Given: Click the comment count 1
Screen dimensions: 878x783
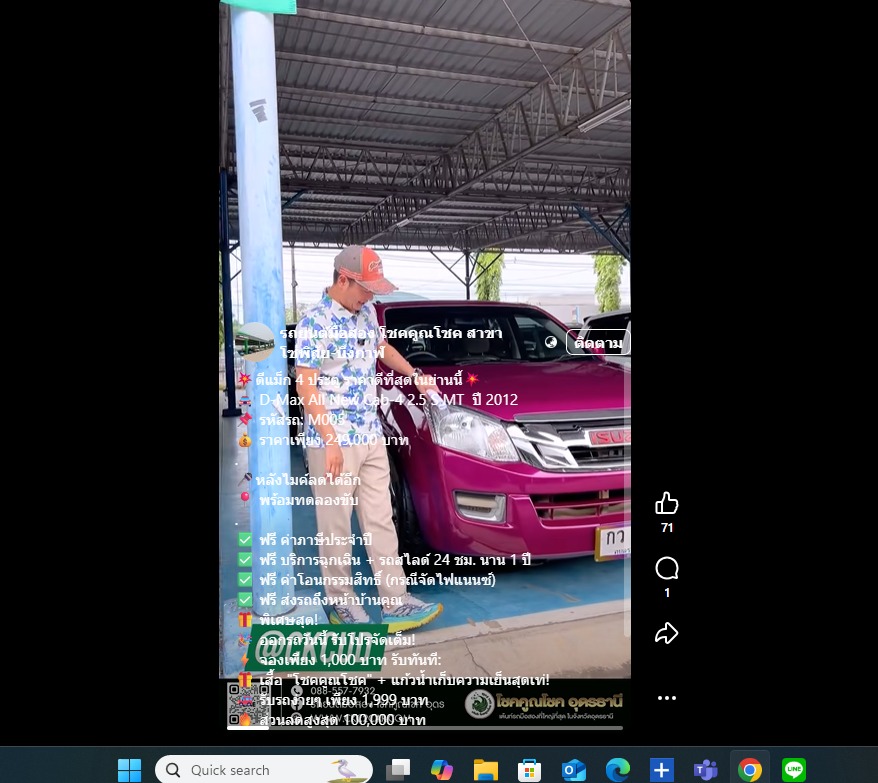Looking at the screenshot, I should point(666,593).
